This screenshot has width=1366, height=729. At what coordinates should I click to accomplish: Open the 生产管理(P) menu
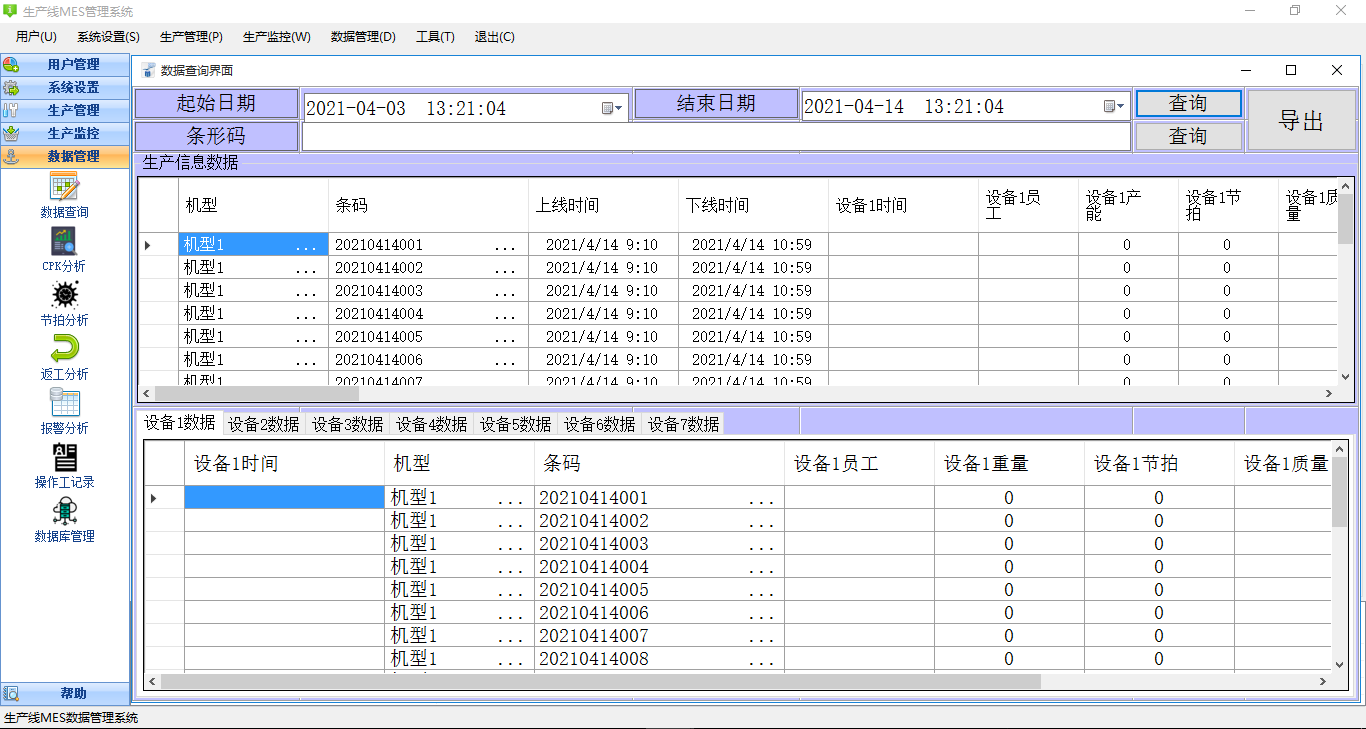pyautogui.click(x=191, y=37)
